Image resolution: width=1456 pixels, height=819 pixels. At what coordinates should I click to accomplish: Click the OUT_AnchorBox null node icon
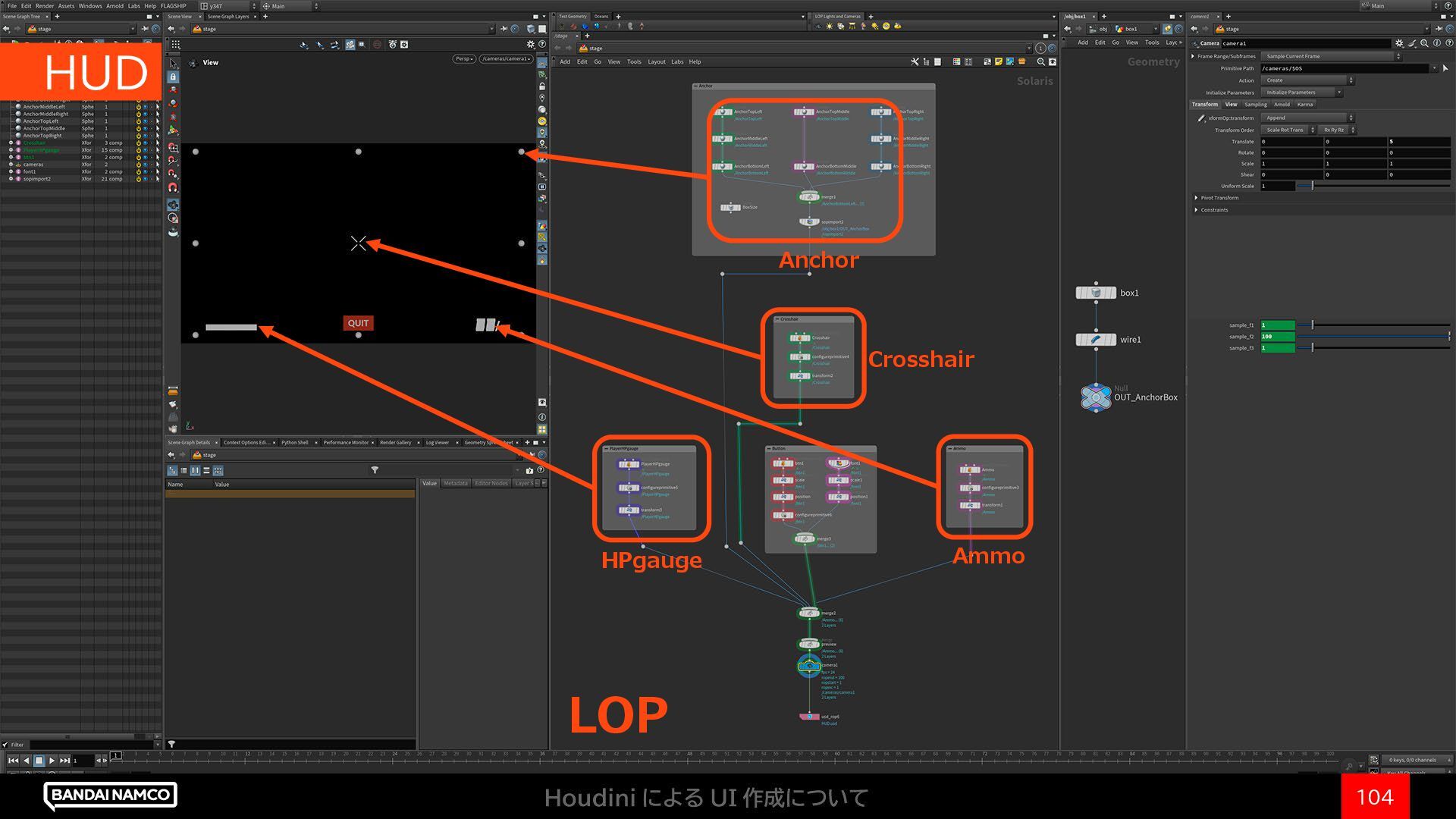(x=1095, y=397)
